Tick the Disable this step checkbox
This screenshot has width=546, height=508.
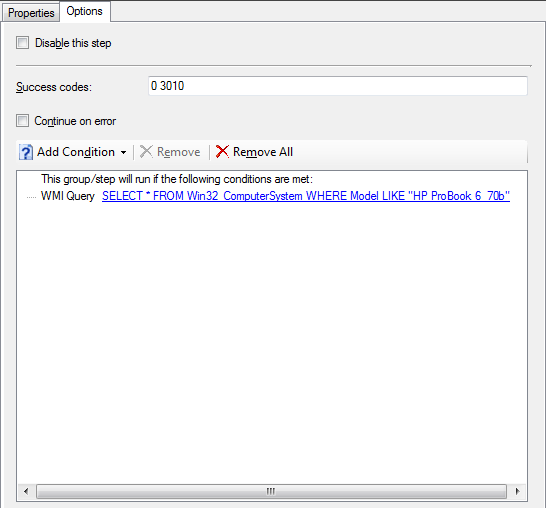pos(22,43)
